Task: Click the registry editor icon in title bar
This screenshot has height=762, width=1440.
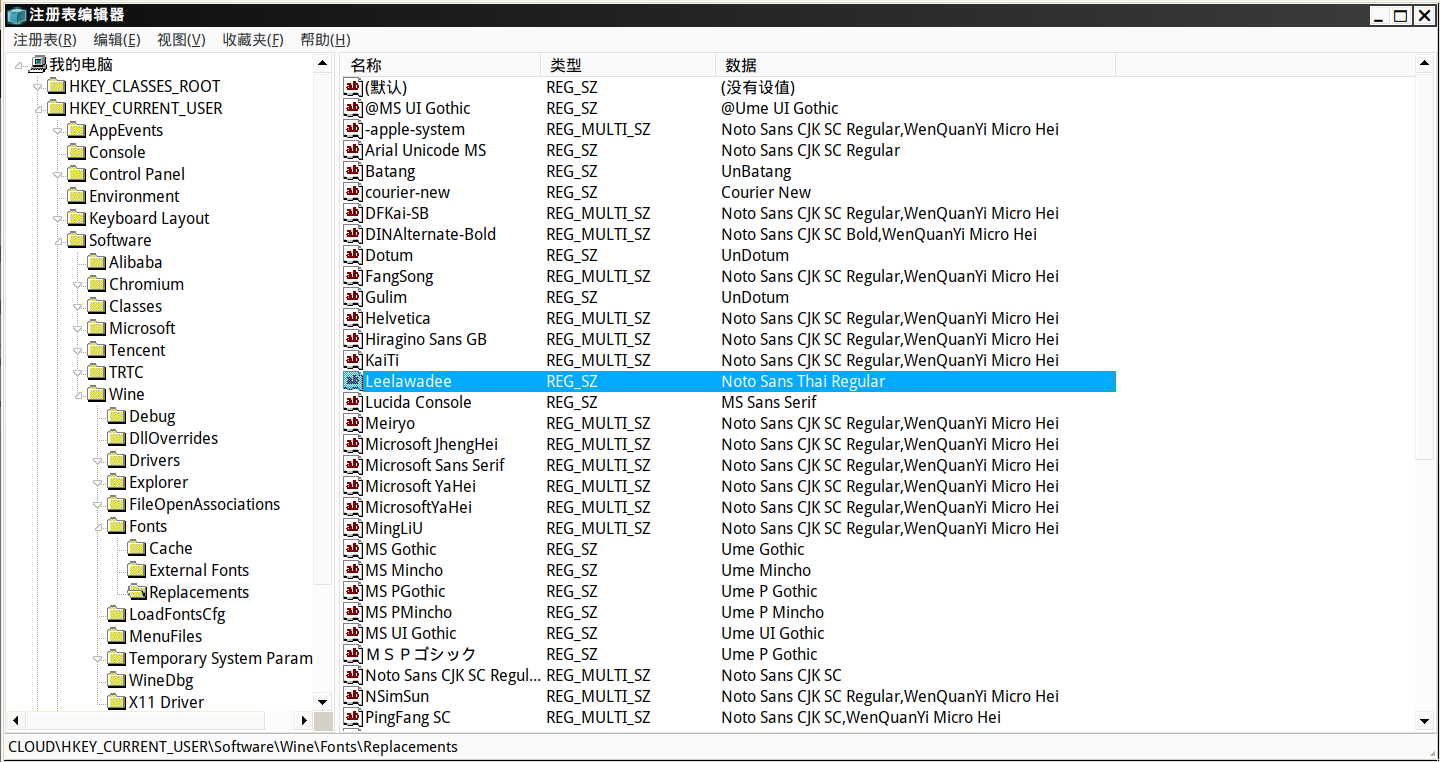Action: [16, 15]
